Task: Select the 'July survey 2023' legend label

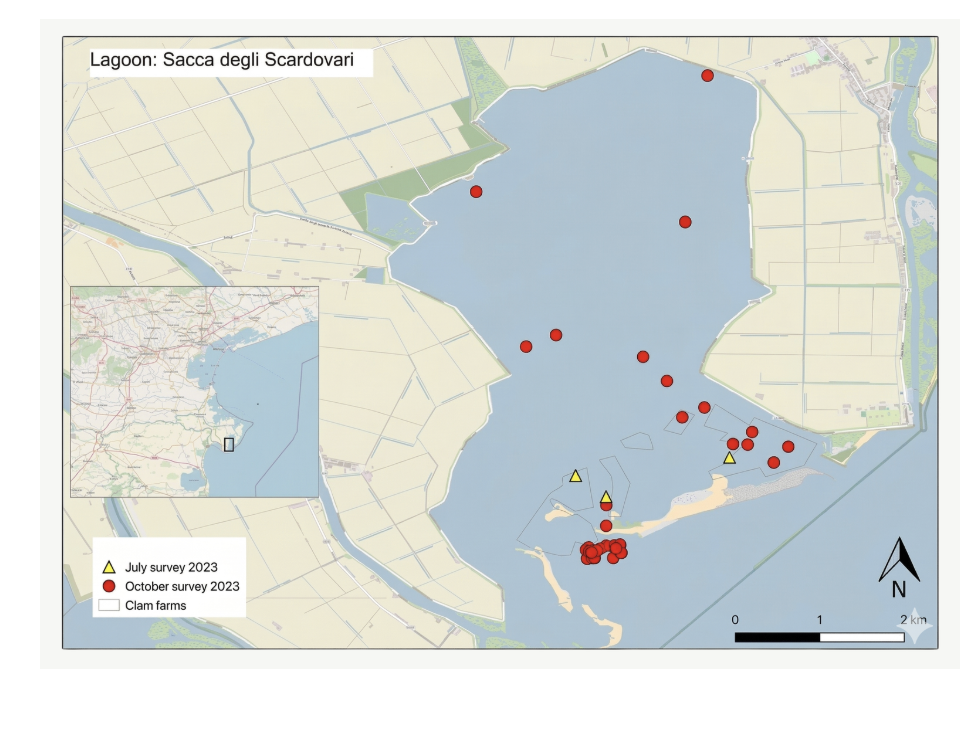Action: point(171,567)
